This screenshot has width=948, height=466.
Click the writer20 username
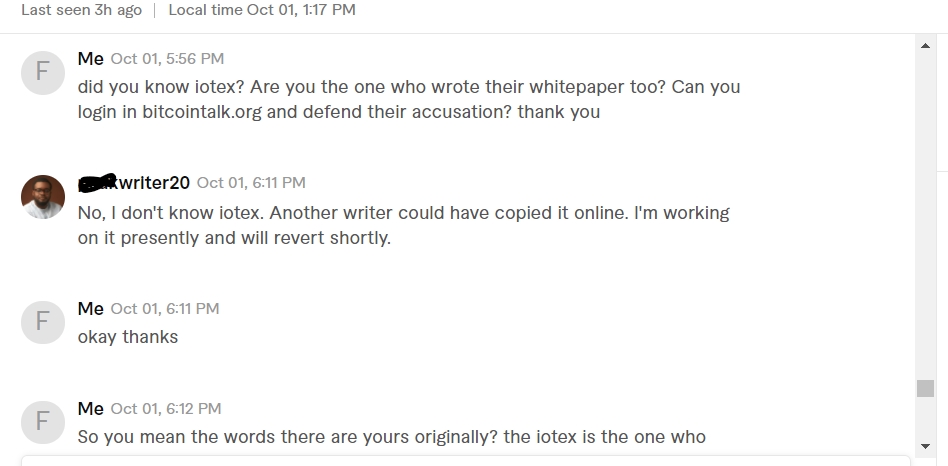point(134,182)
